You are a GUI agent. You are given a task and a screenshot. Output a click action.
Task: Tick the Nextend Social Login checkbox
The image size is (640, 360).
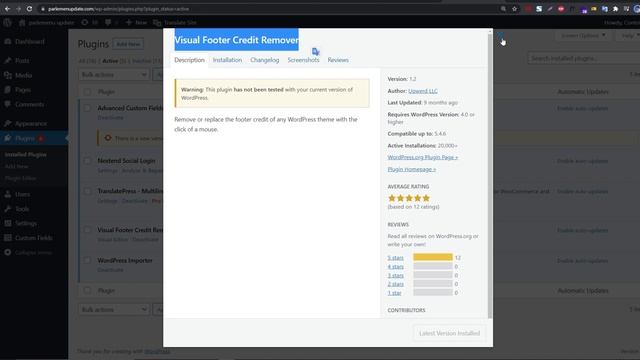[x=87, y=161]
